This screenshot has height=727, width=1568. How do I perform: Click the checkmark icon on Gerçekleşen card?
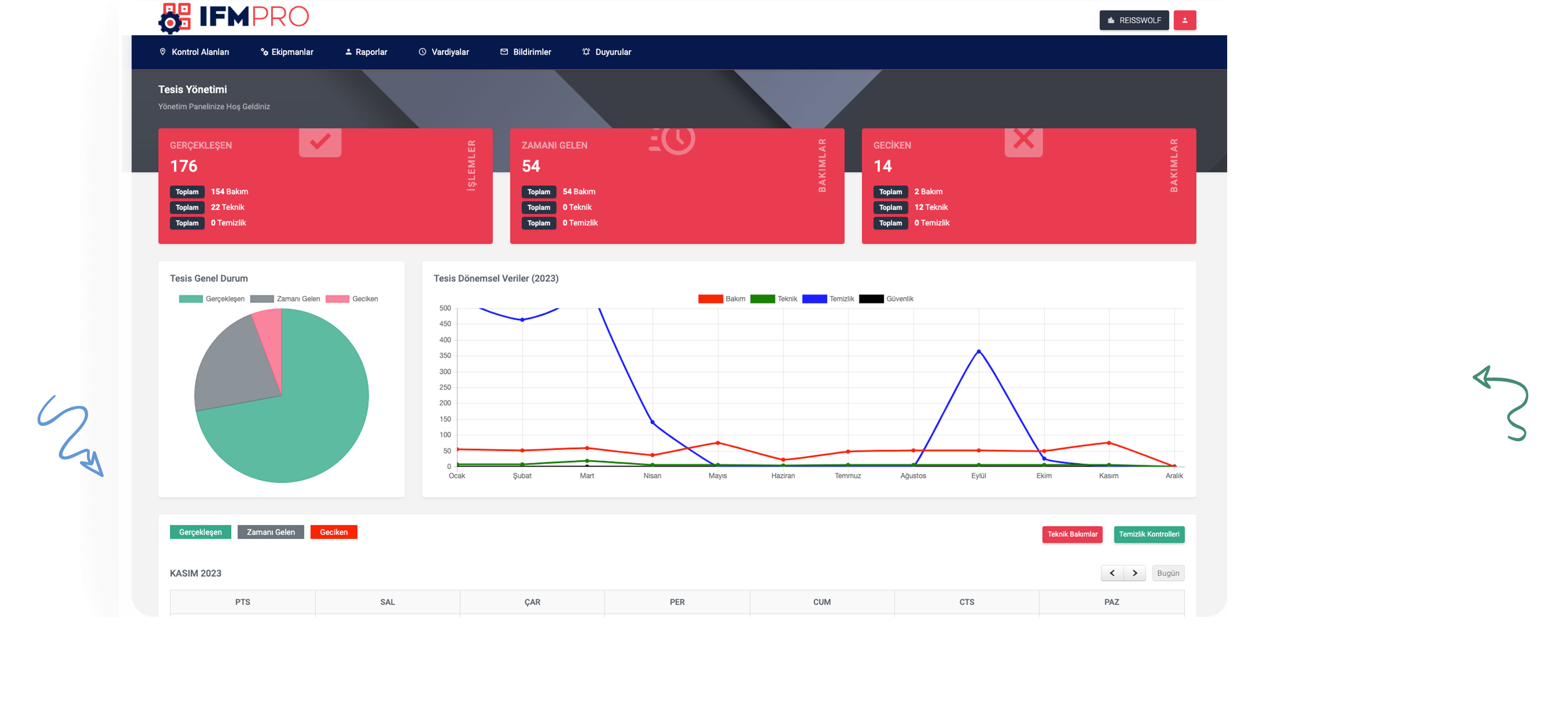320,141
